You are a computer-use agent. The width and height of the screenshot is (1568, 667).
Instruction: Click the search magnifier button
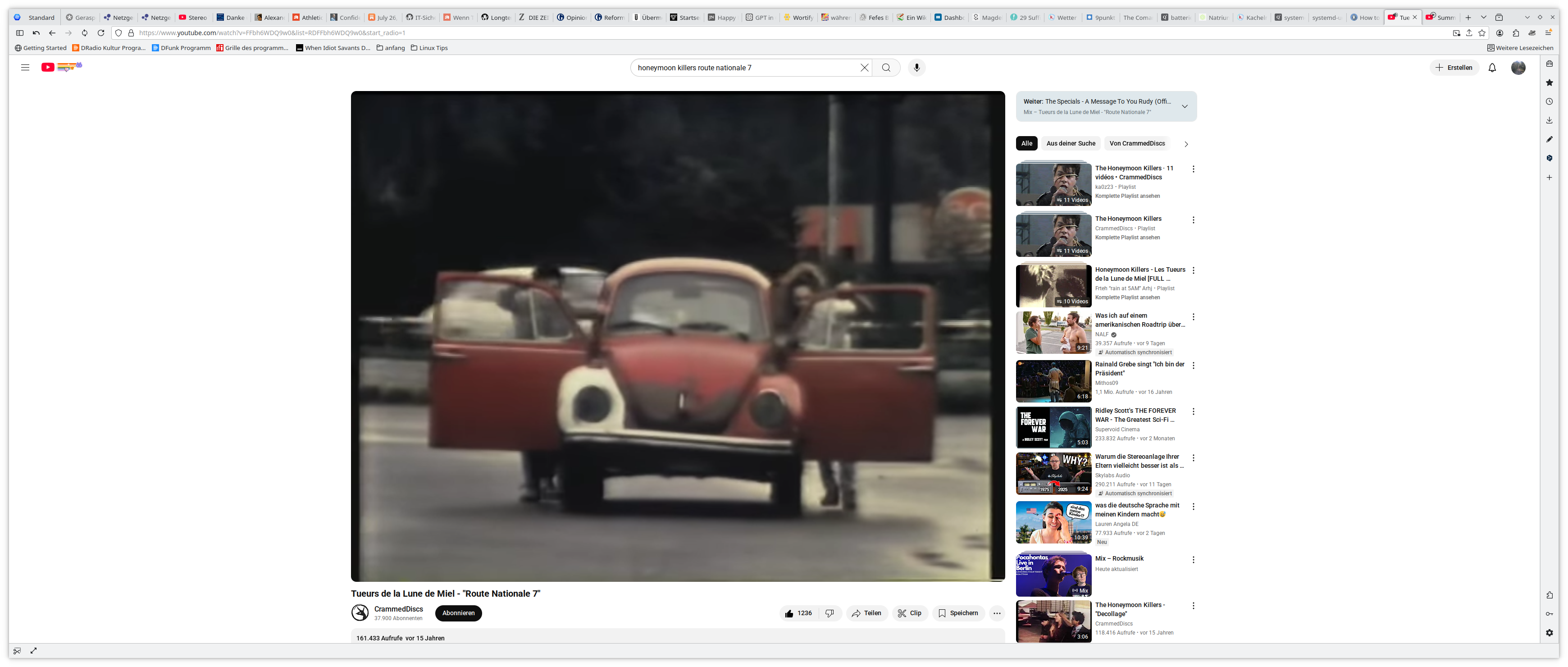(x=886, y=68)
